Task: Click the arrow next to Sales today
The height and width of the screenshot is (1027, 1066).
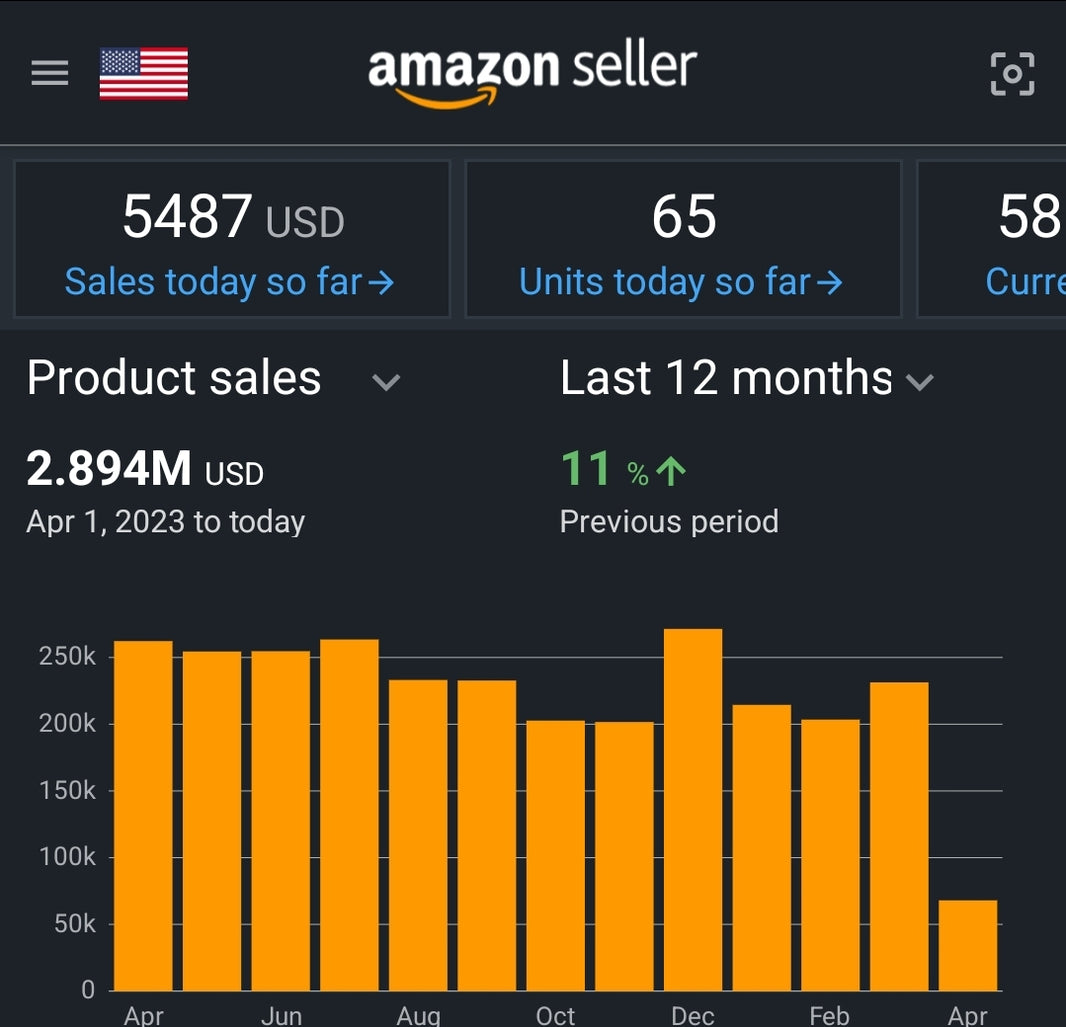Action: [379, 283]
